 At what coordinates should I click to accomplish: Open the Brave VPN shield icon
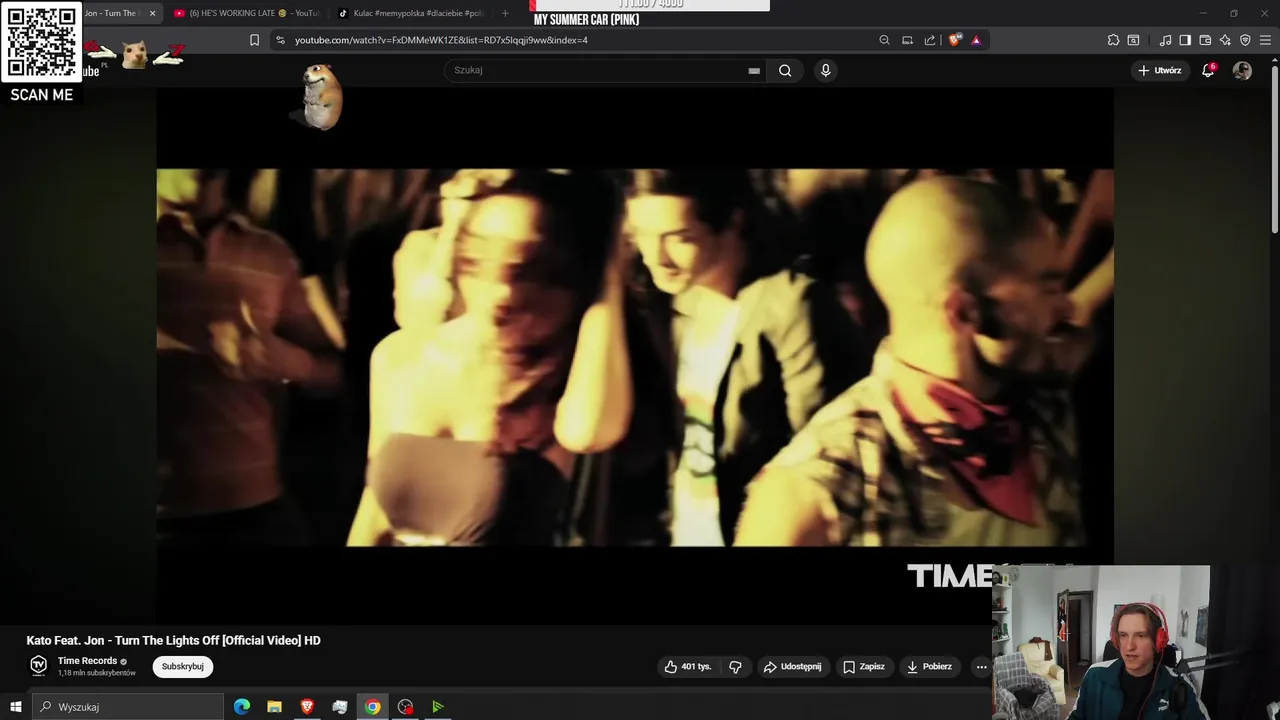1245,40
